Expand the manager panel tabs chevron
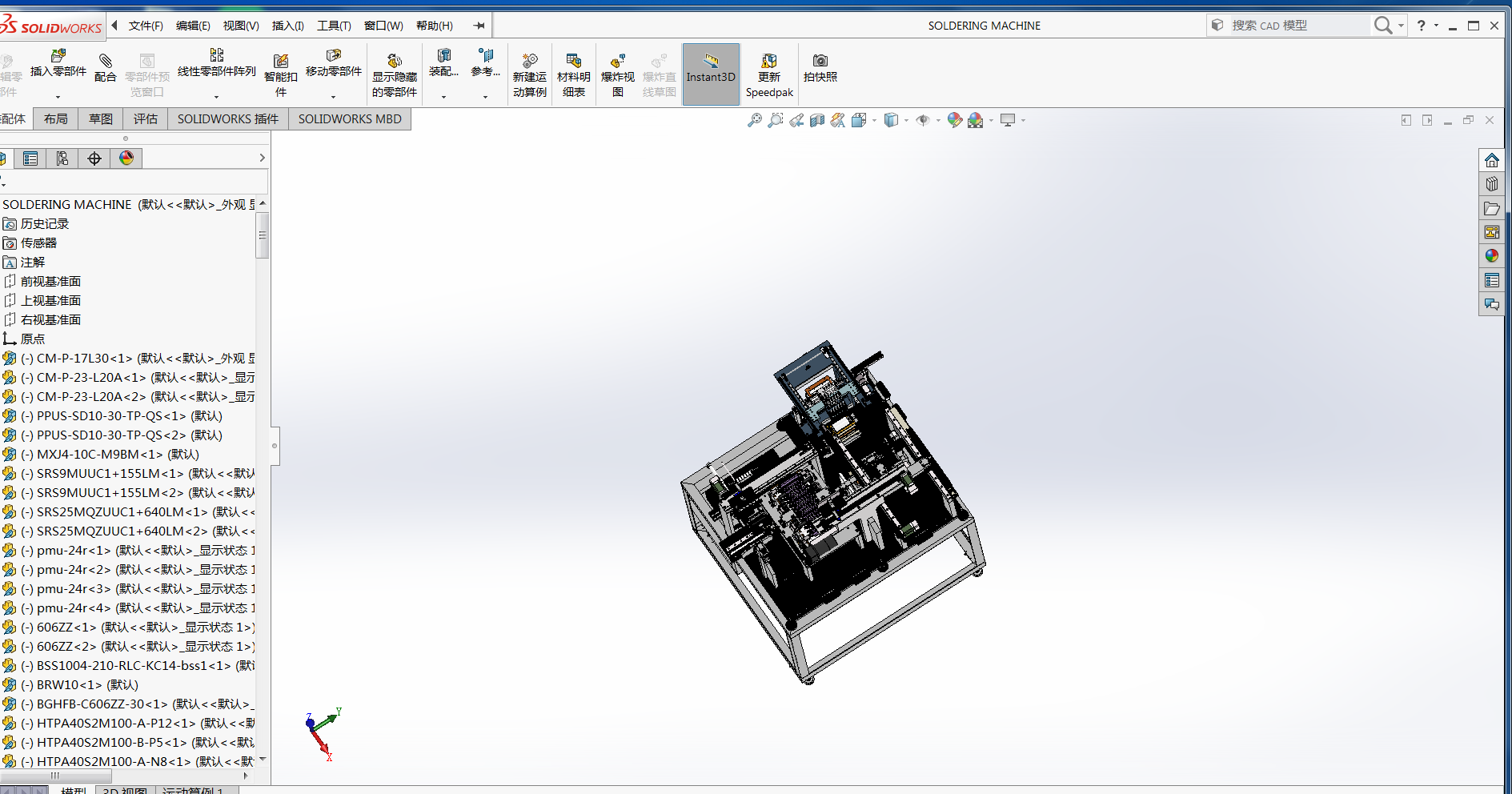Viewport: 1512px width, 794px height. tap(262, 158)
